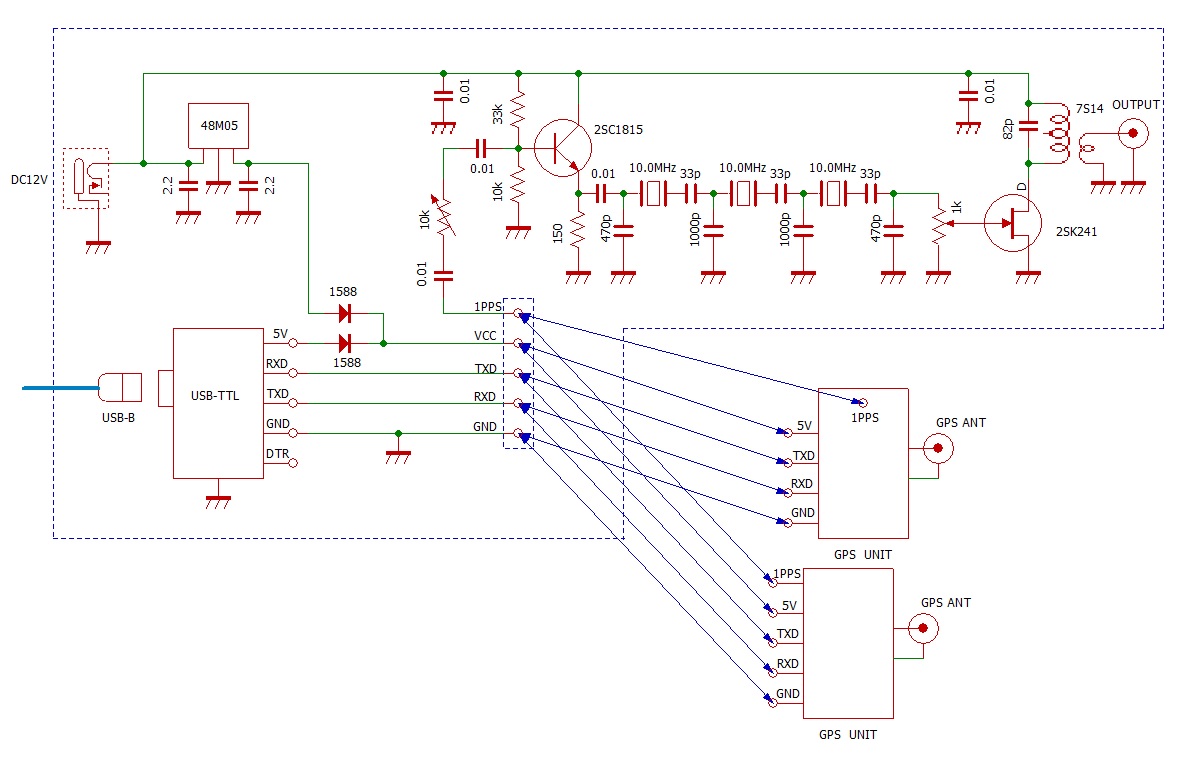This screenshot has width=1187, height=759.
Task: Click the 82p value label
Action: 1008,128
